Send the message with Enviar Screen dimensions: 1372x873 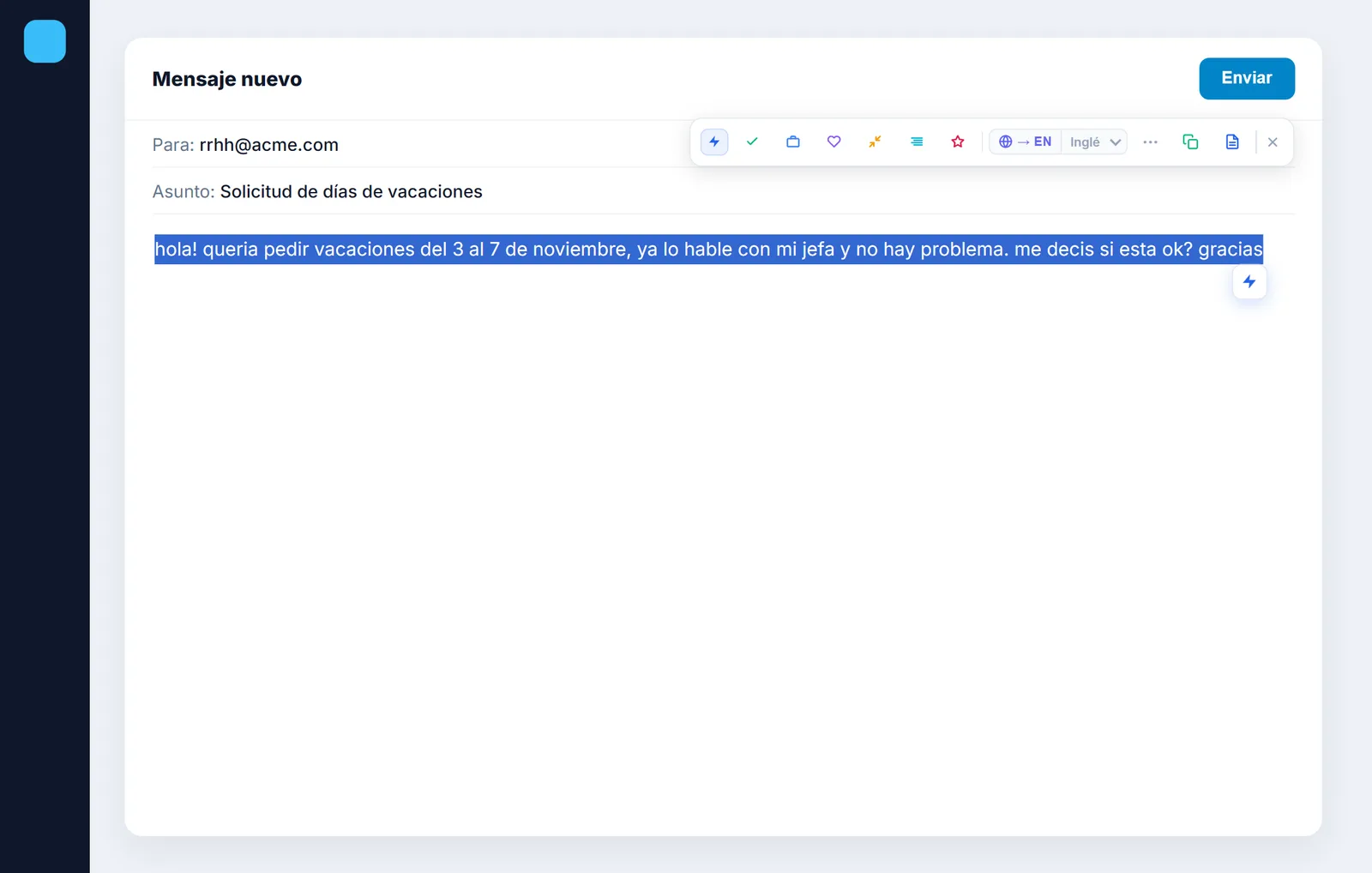point(1247,78)
